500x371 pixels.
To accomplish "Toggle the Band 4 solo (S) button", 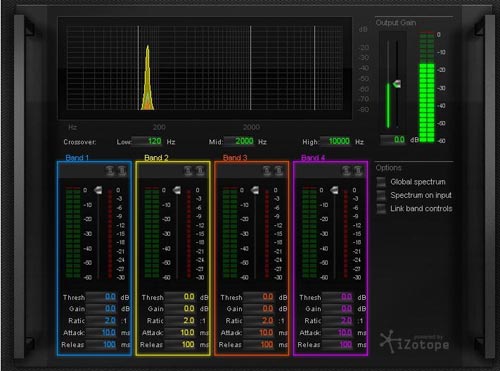I will point(346,171).
